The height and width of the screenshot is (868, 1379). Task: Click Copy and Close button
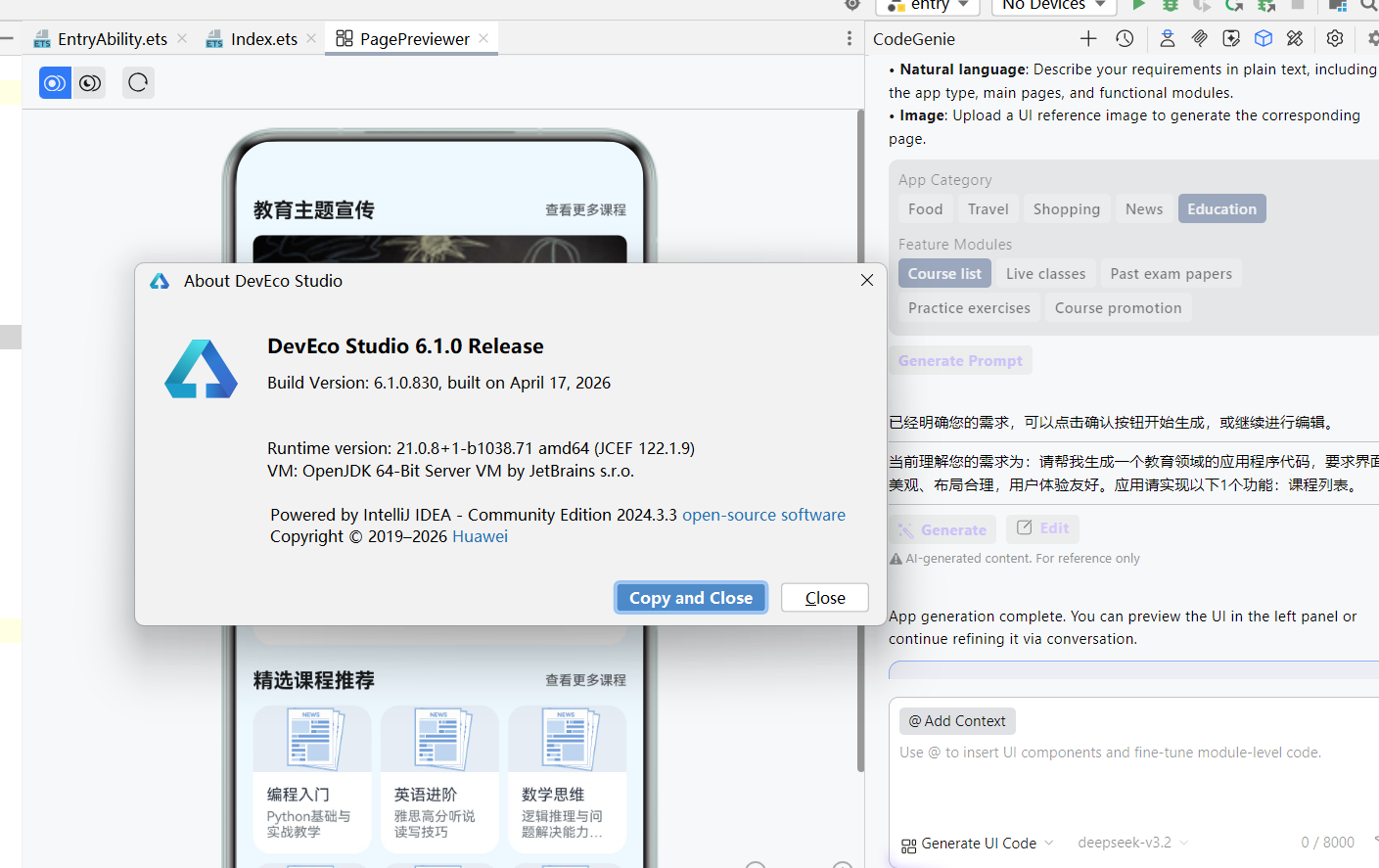[691, 598]
